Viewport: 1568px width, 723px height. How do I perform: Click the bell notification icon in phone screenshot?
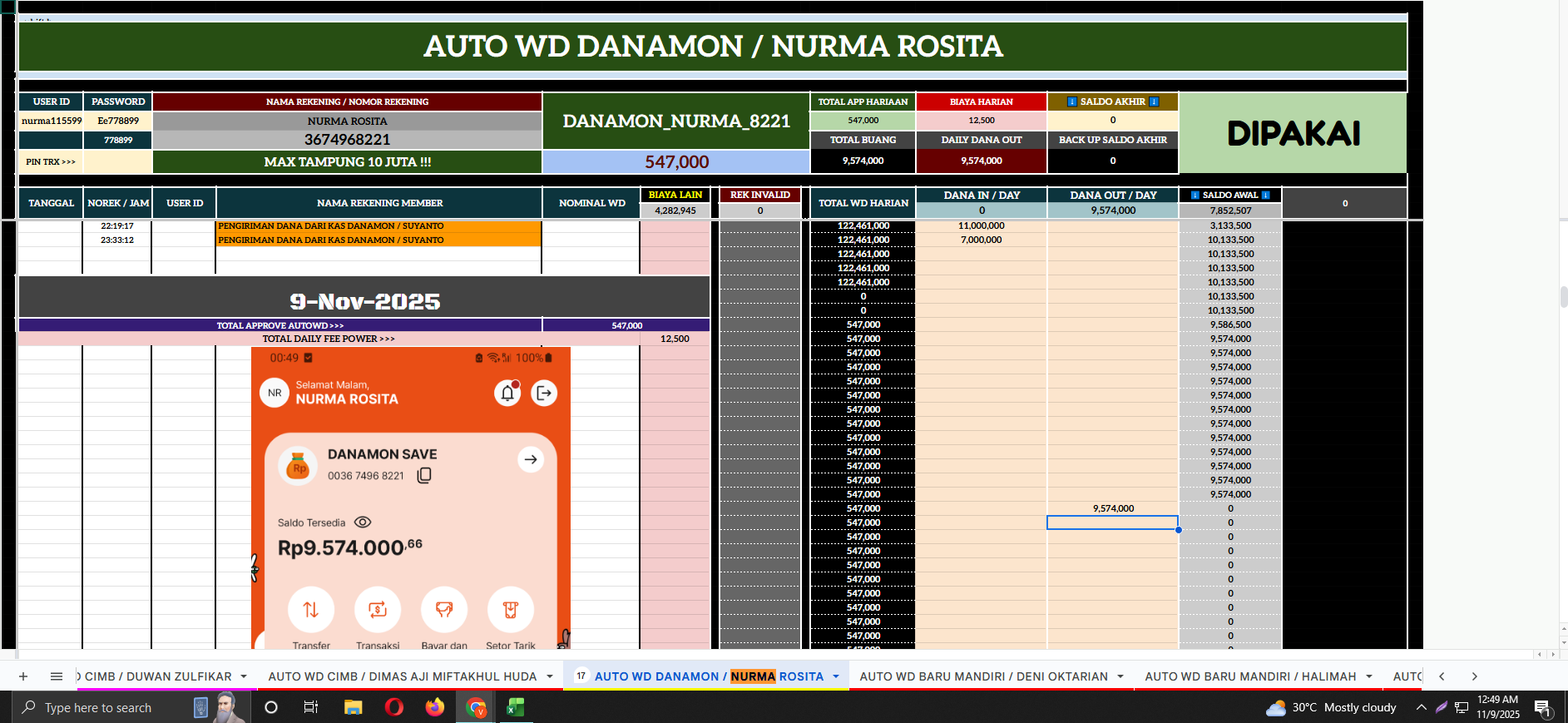click(x=507, y=393)
